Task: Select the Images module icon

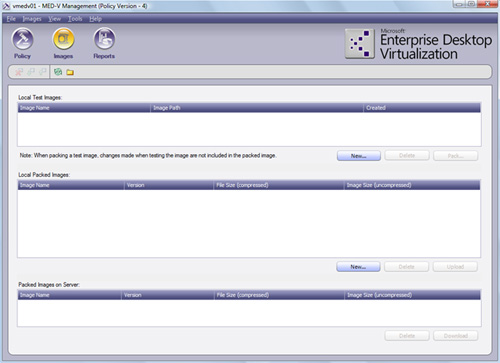Action: (x=63, y=39)
